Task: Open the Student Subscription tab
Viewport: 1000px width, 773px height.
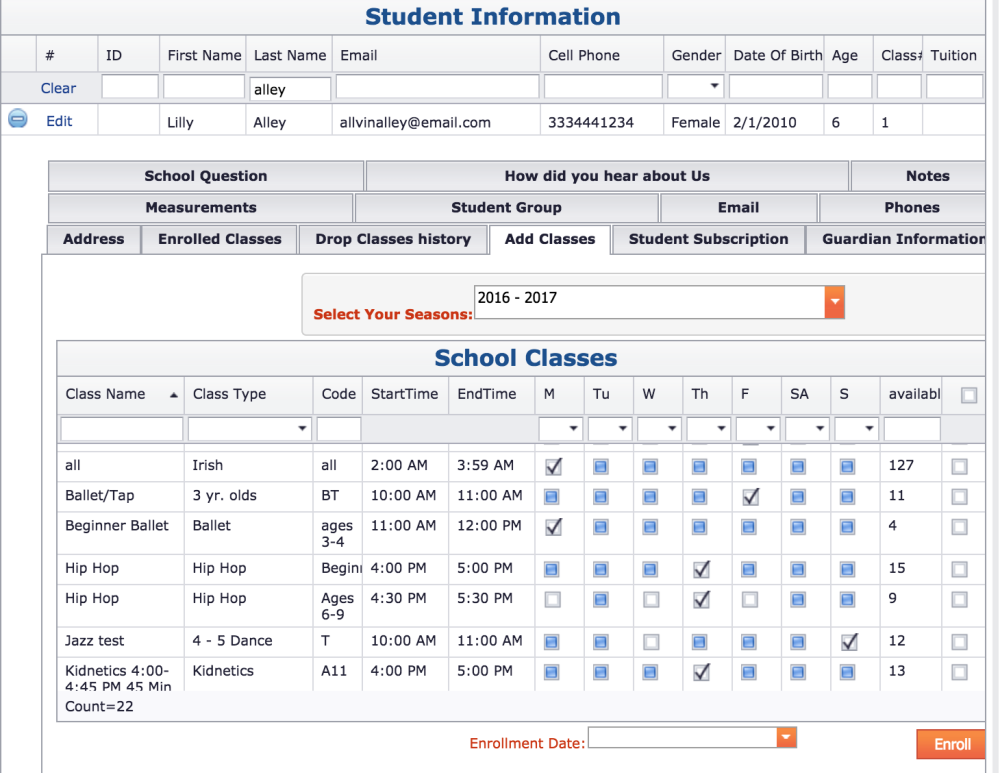Action: (x=708, y=239)
